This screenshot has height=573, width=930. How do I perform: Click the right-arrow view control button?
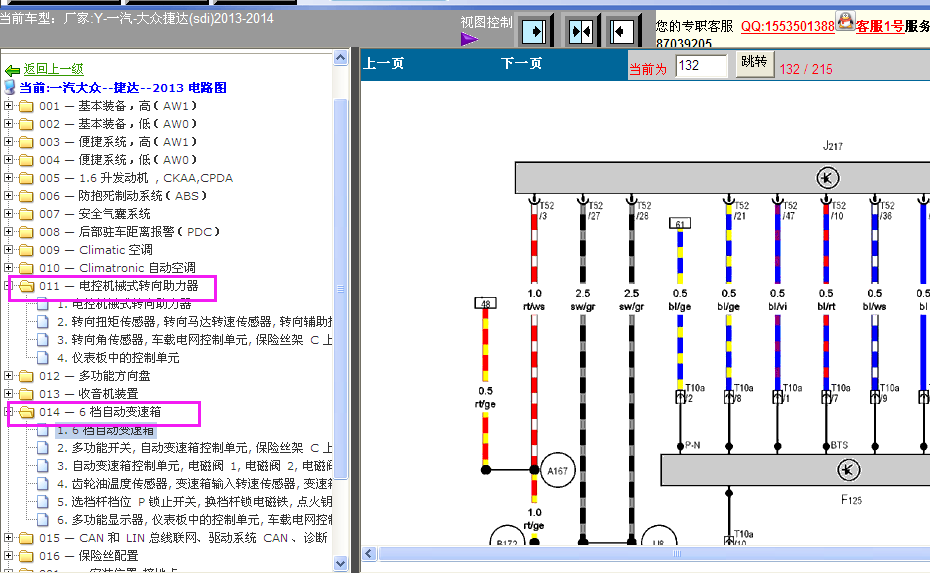(x=534, y=31)
